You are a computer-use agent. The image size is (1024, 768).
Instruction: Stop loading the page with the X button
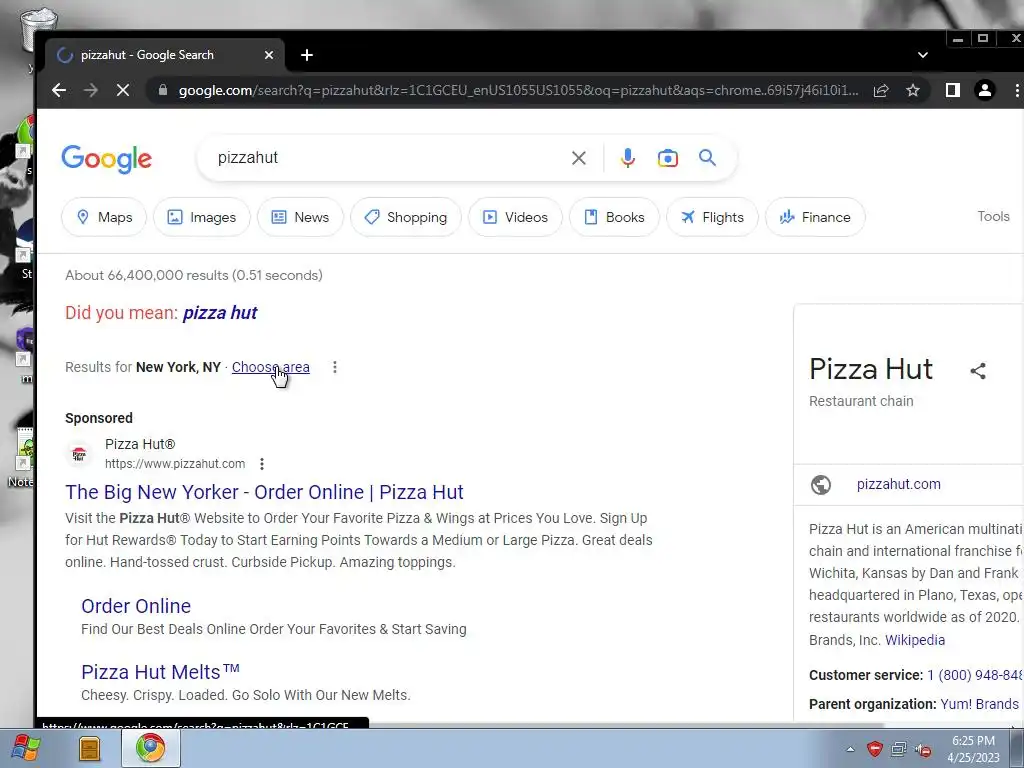[x=123, y=90]
